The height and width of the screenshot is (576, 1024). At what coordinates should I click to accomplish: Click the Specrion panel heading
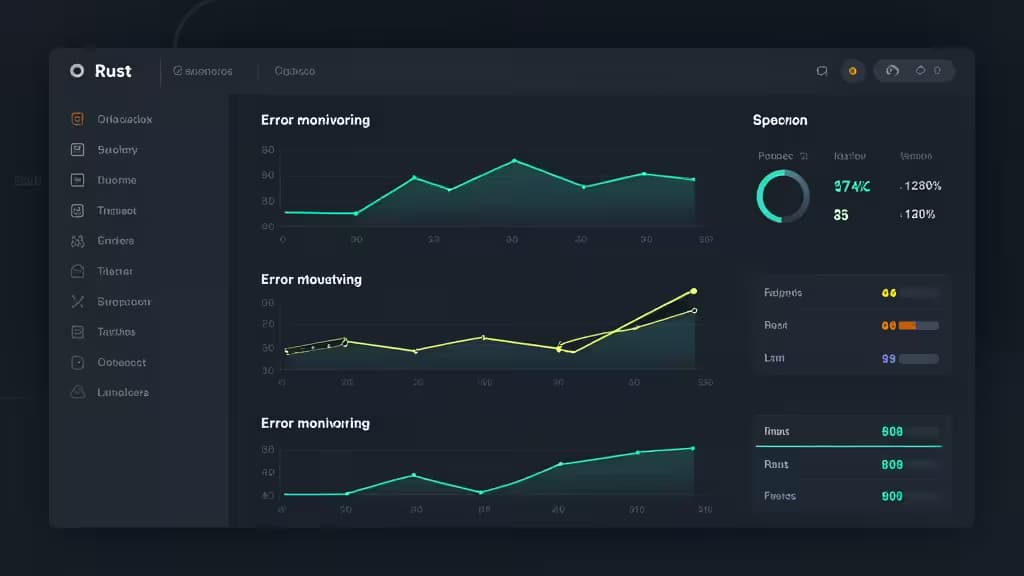click(780, 120)
